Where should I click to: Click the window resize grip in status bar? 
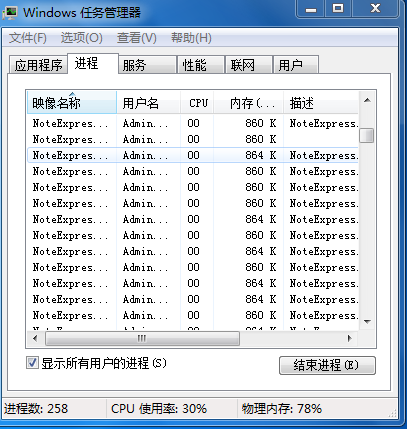(x=393, y=413)
